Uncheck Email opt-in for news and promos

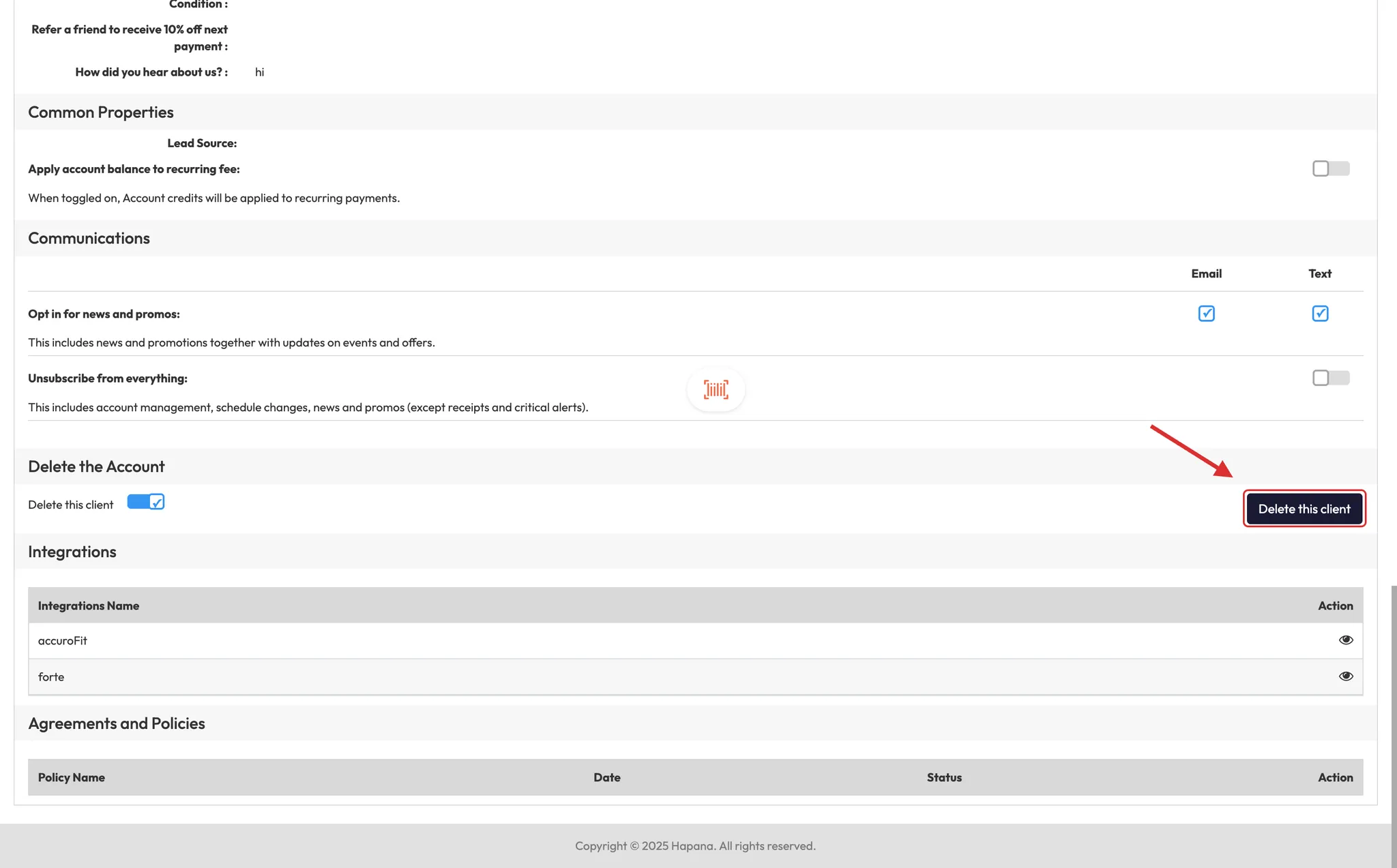click(1206, 314)
